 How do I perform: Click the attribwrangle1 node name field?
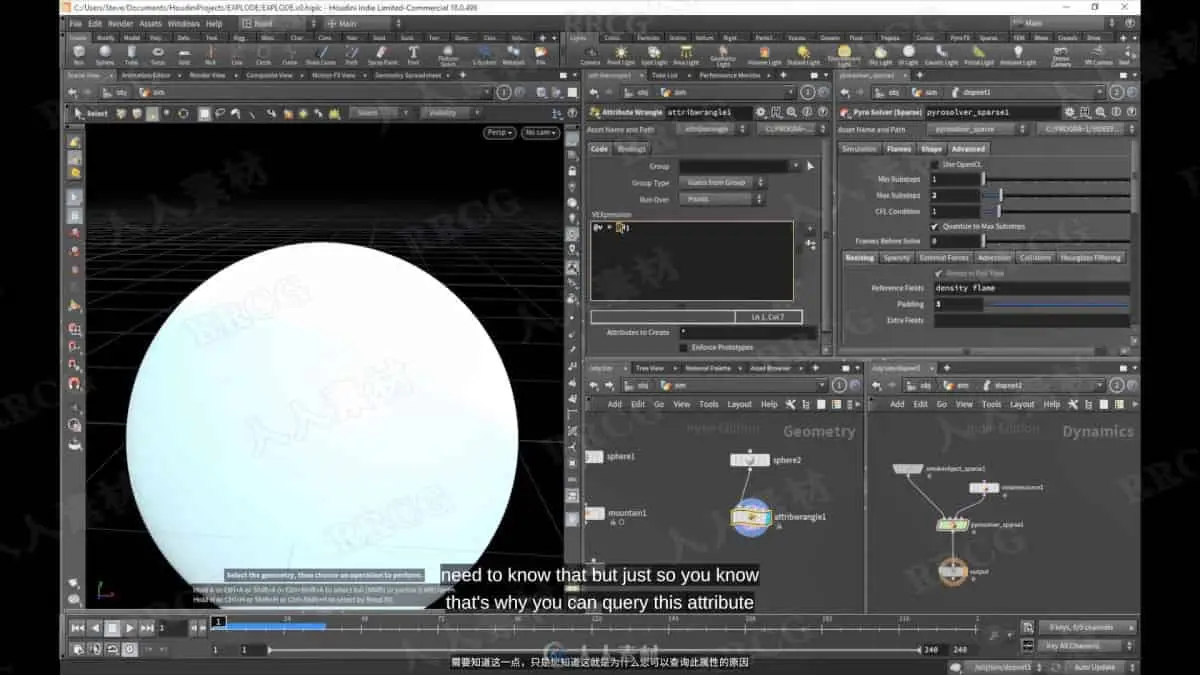[x=711, y=113]
